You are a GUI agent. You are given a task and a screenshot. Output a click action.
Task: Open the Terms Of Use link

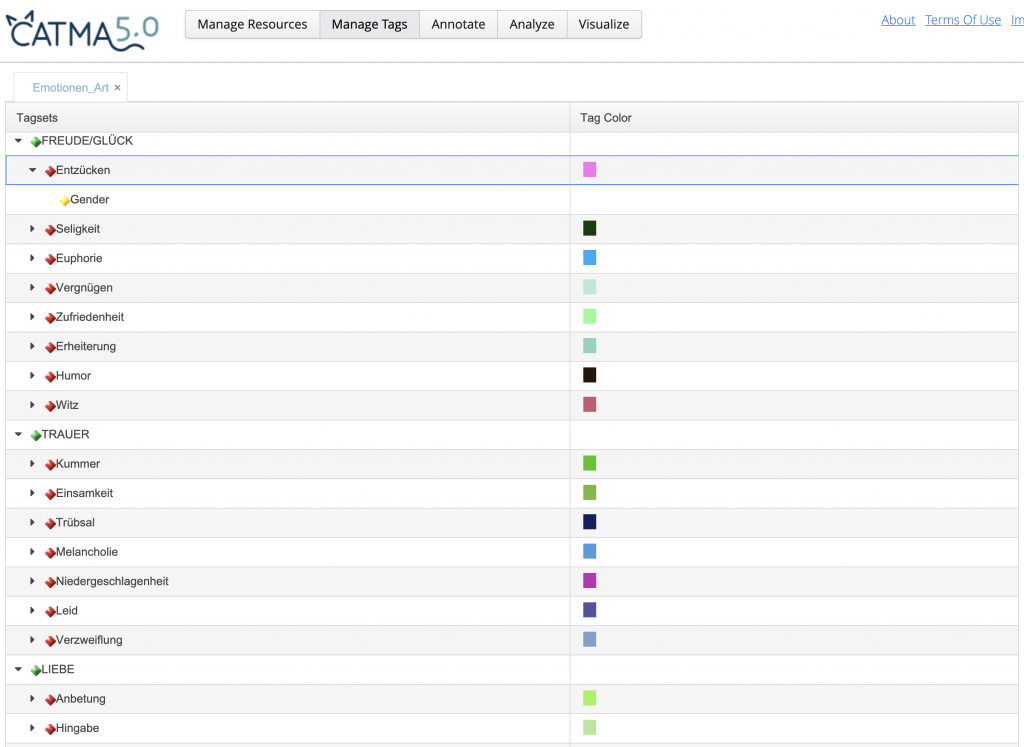click(x=963, y=20)
